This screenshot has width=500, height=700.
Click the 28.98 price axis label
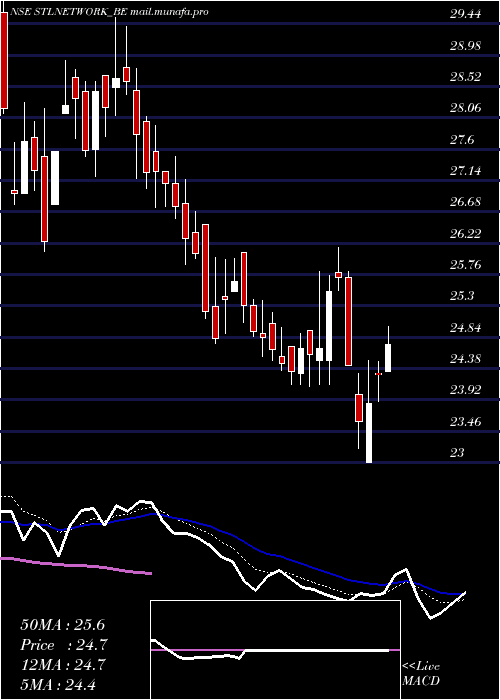[x=465, y=46]
